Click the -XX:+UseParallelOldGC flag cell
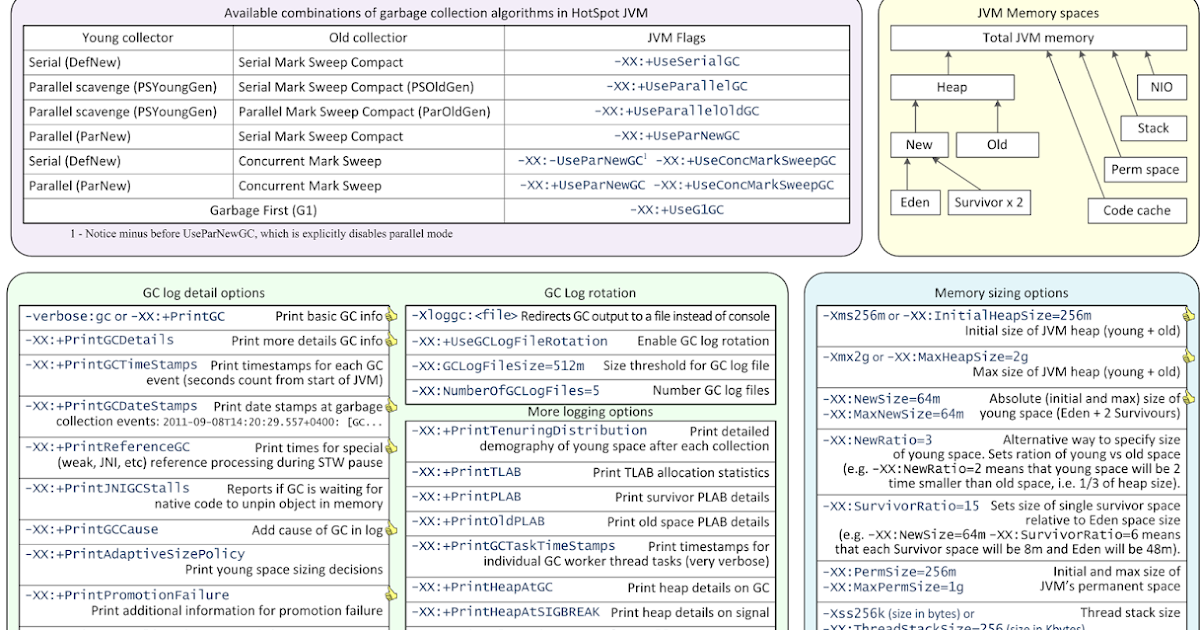Viewport: 1200px width, 630px height. (677, 111)
